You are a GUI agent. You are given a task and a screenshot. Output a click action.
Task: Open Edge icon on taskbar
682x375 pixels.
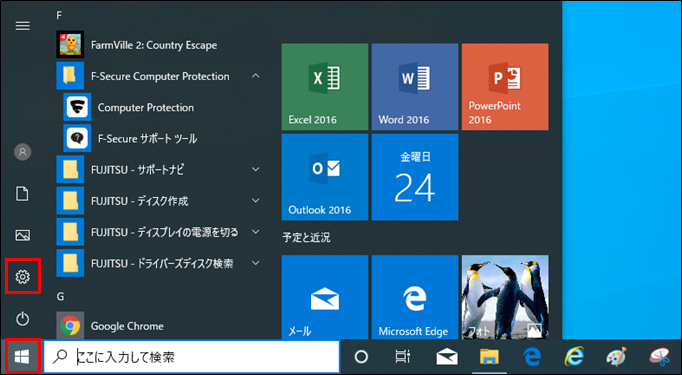[x=532, y=357]
